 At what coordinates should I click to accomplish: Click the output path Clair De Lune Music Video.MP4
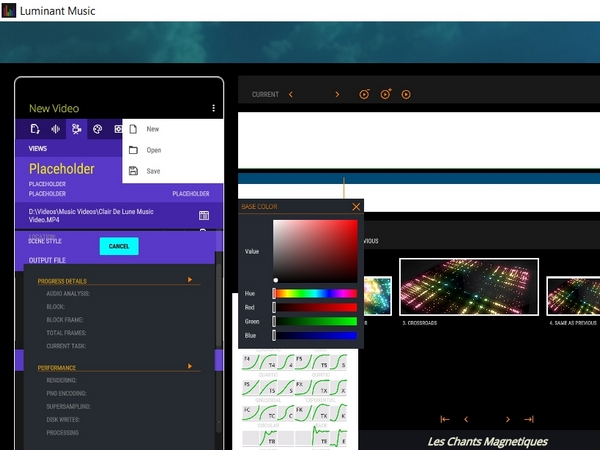tap(91, 215)
